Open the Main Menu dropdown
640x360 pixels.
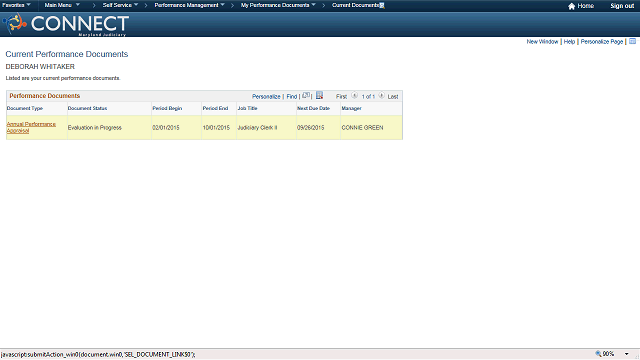[62, 5]
